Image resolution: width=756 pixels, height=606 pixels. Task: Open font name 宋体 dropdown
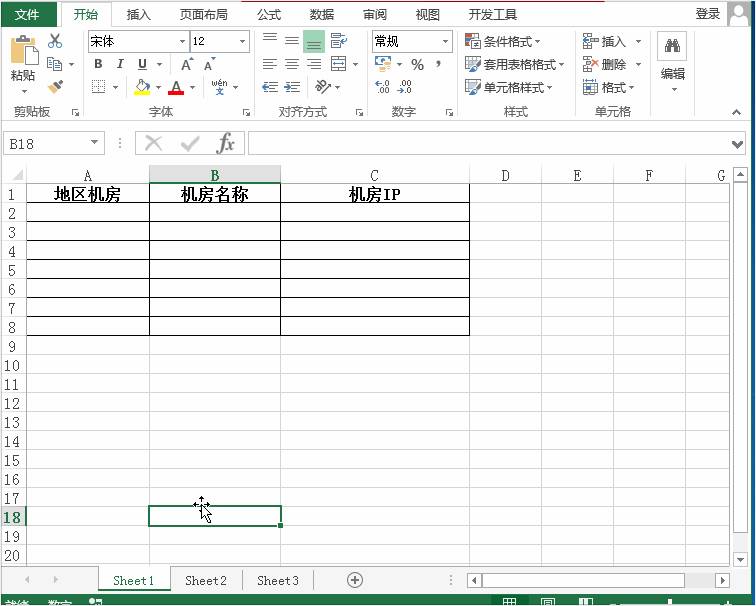[182, 41]
